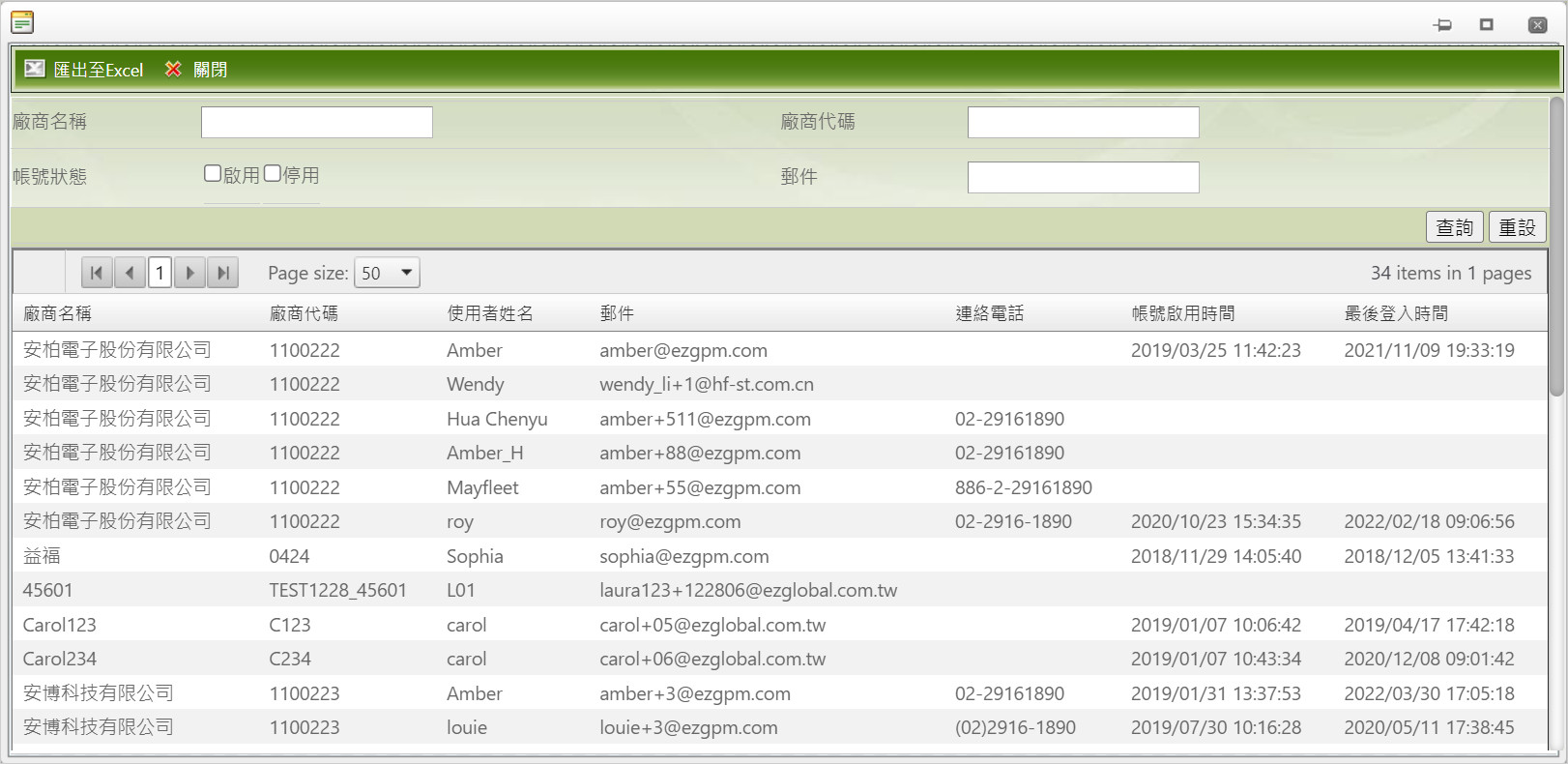1568x764 pixels.
Task: Sort by 廠商代碼 column header
Action: 304,313
